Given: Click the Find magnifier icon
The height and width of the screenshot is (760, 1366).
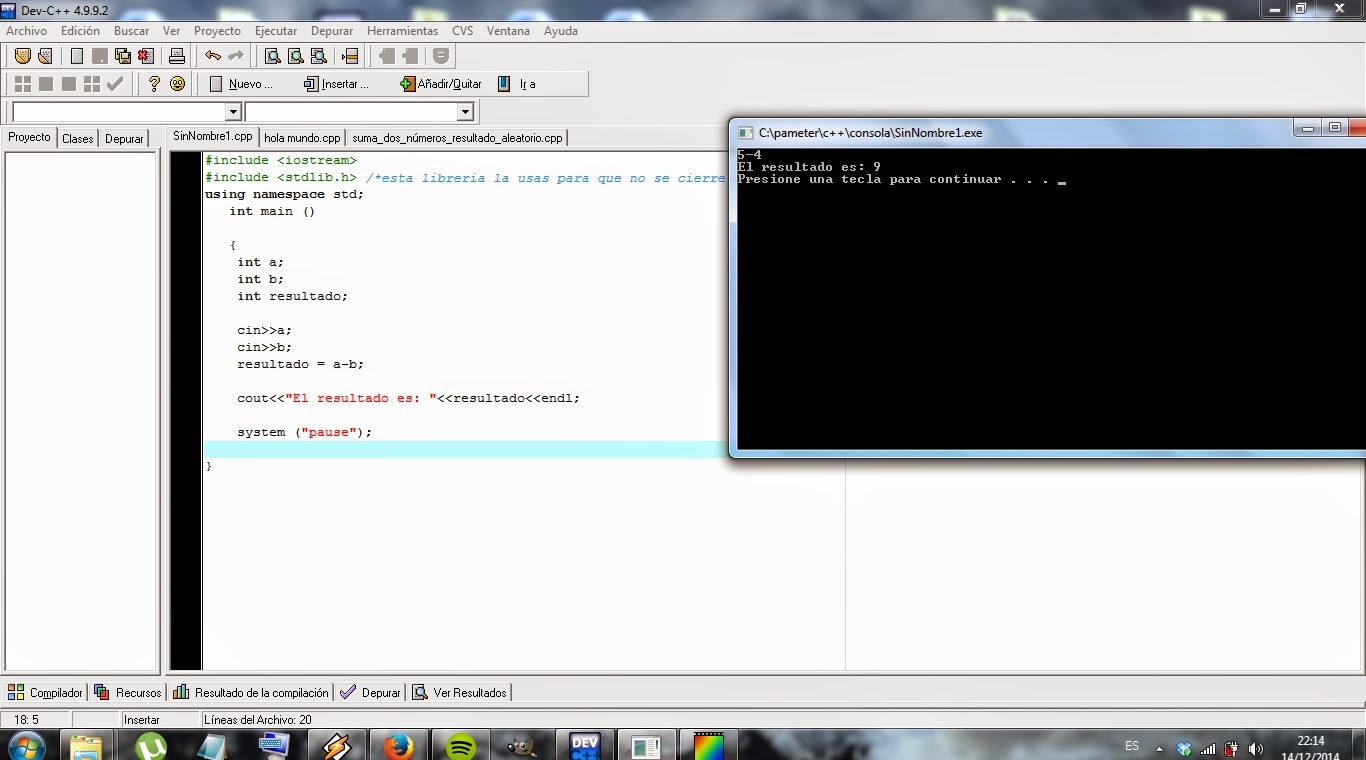Looking at the screenshot, I should 272,56.
